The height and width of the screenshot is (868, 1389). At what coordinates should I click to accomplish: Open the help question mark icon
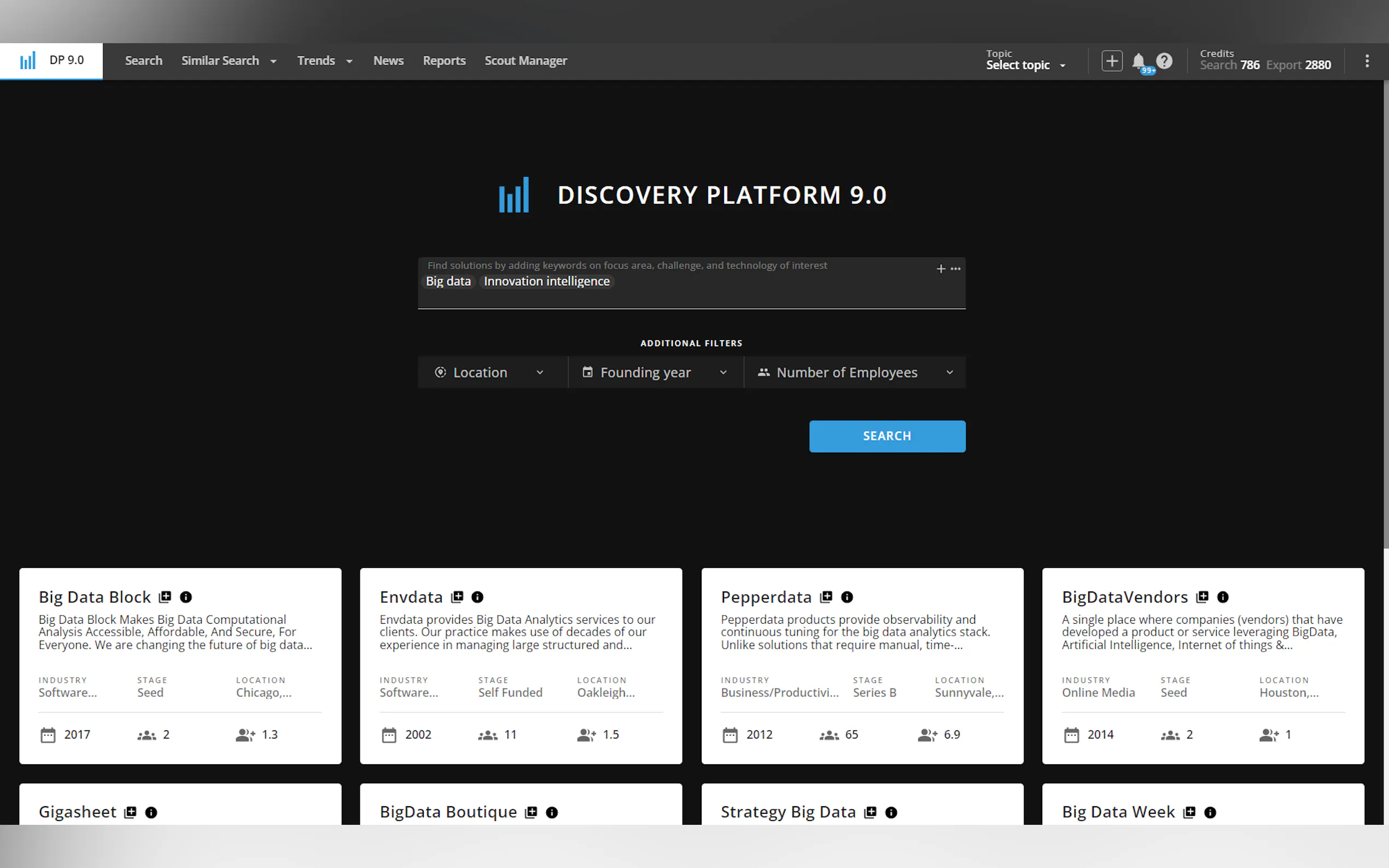tap(1164, 61)
